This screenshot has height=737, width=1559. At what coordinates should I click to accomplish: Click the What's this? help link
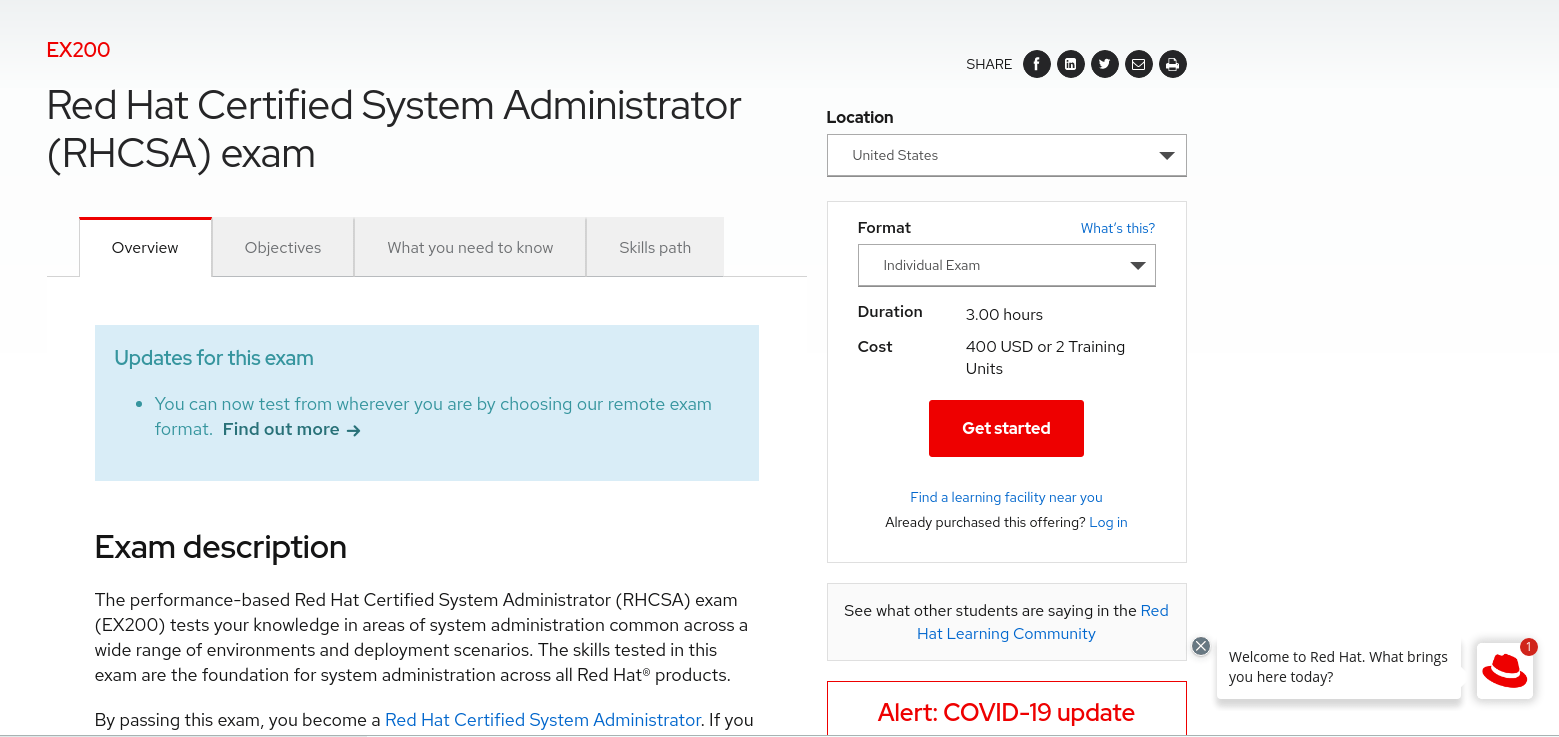point(1117,228)
